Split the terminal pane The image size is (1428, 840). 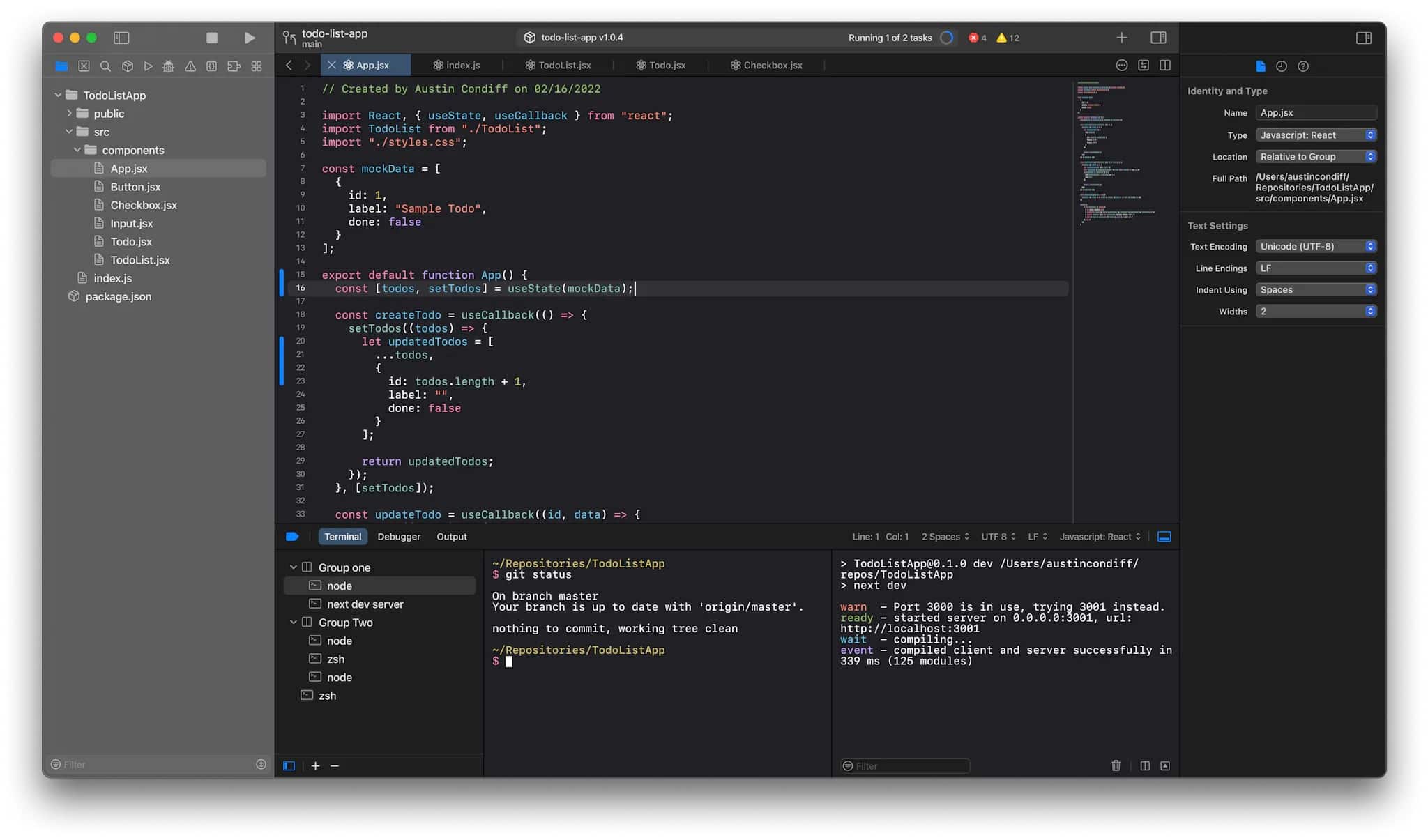tap(1145, 765)
